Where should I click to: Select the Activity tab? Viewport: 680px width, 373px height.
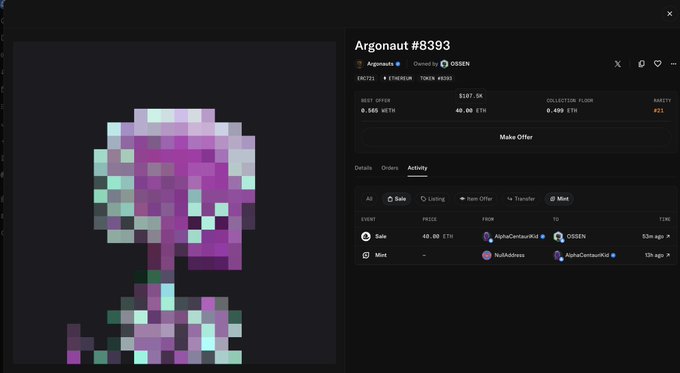(x=417, y=168)
